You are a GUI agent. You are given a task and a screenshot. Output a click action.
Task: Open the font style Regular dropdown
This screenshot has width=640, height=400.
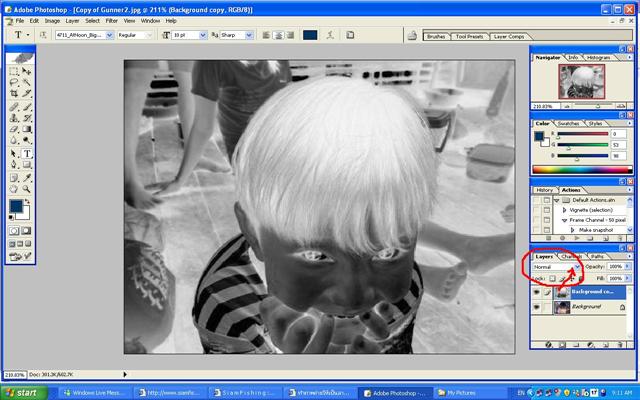coord(149,35)
